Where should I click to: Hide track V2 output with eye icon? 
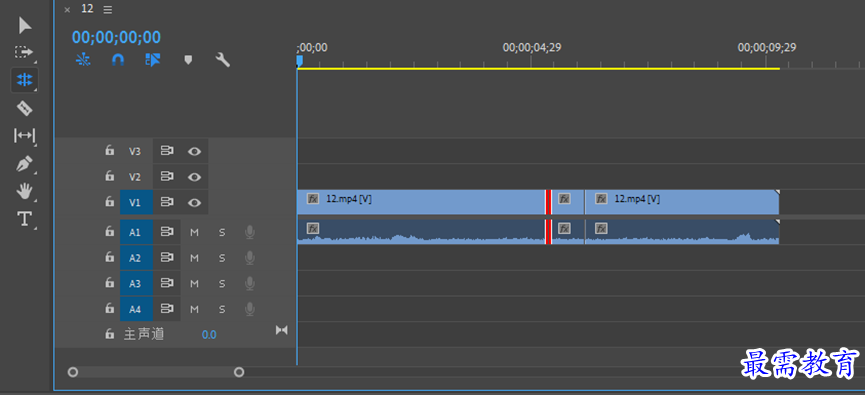click(194, 177)
